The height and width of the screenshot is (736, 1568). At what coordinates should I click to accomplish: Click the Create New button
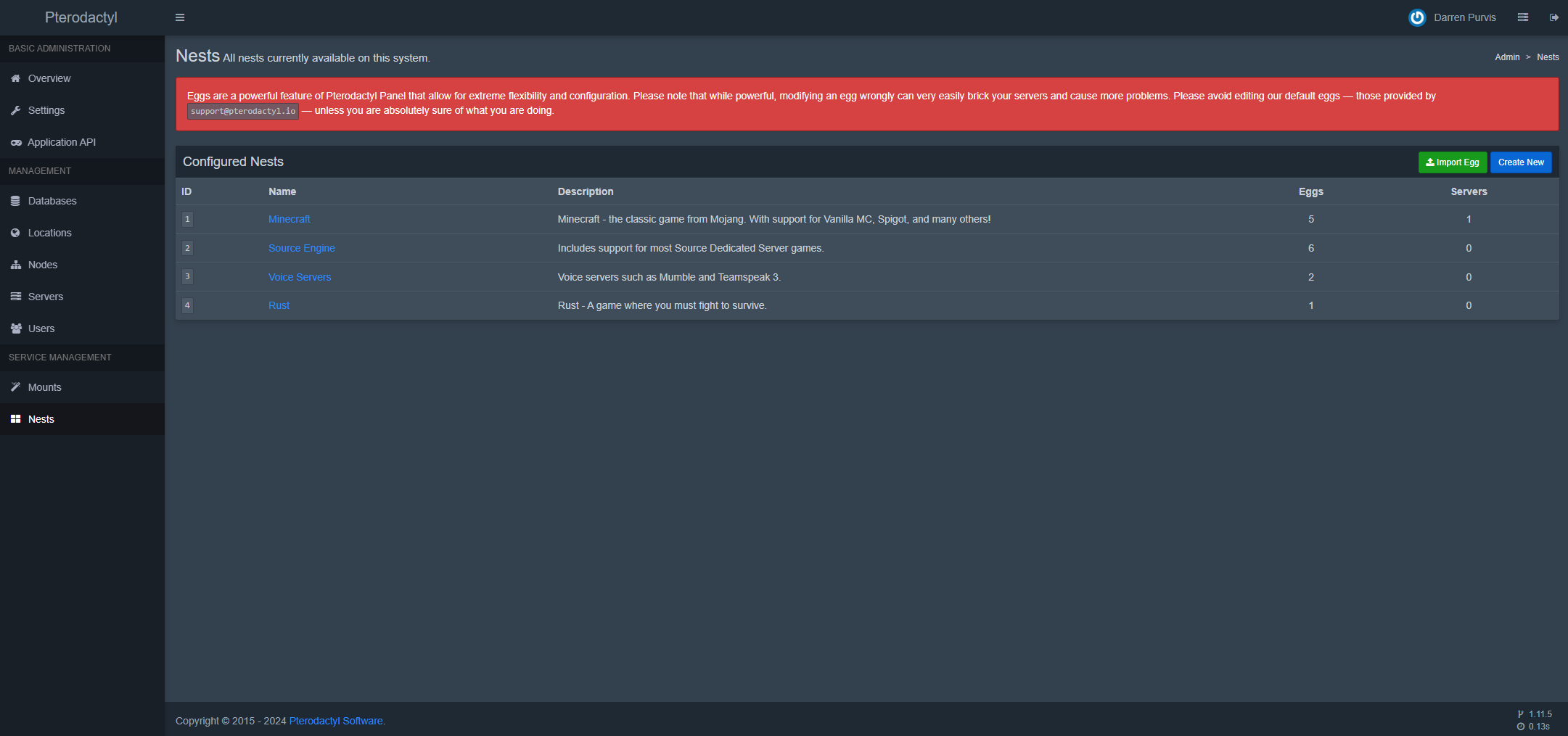[1521, 162]
